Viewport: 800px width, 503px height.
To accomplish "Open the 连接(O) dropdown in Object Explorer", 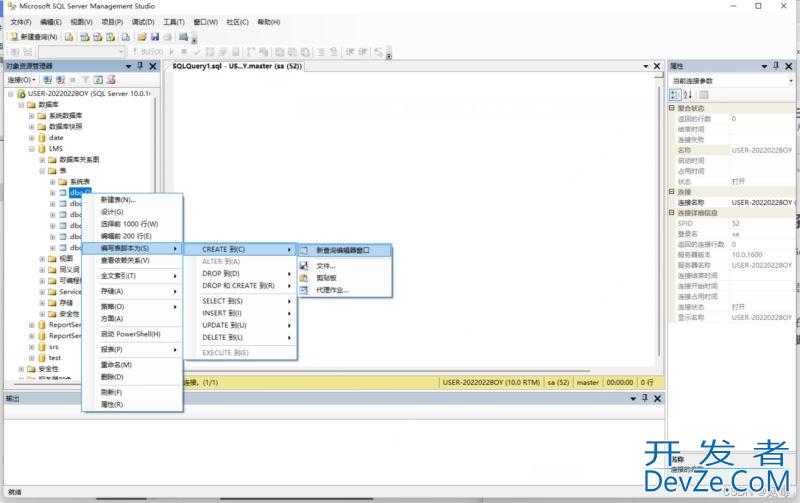I will tap(21, 80).
